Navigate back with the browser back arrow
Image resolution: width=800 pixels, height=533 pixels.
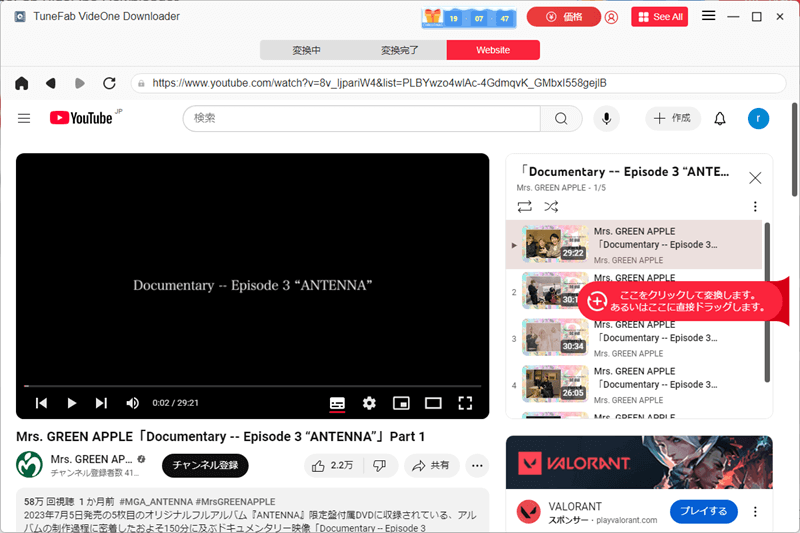click(x=51, y=83)
